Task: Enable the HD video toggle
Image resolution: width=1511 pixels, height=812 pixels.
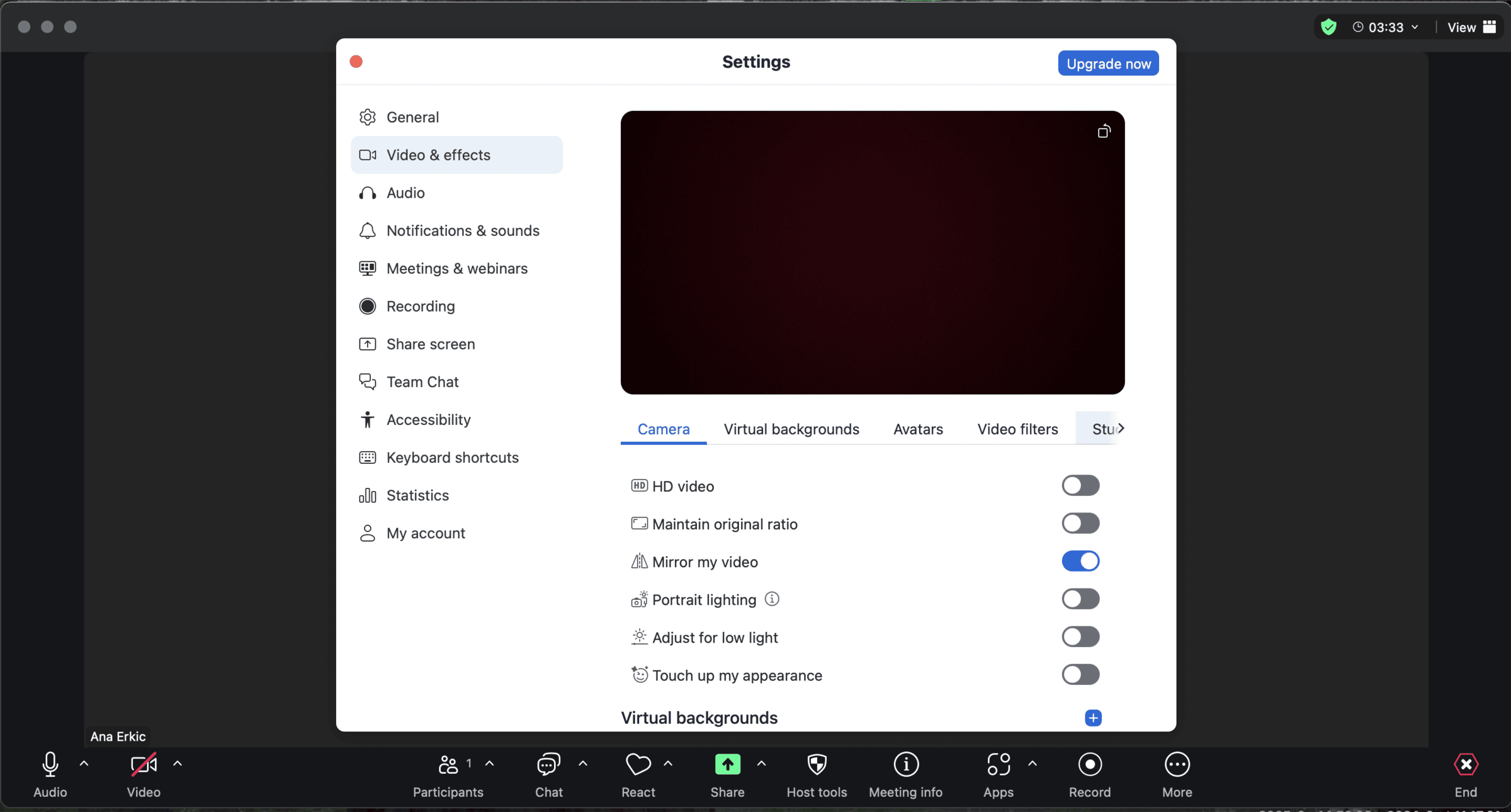Action: (1080, 485)
